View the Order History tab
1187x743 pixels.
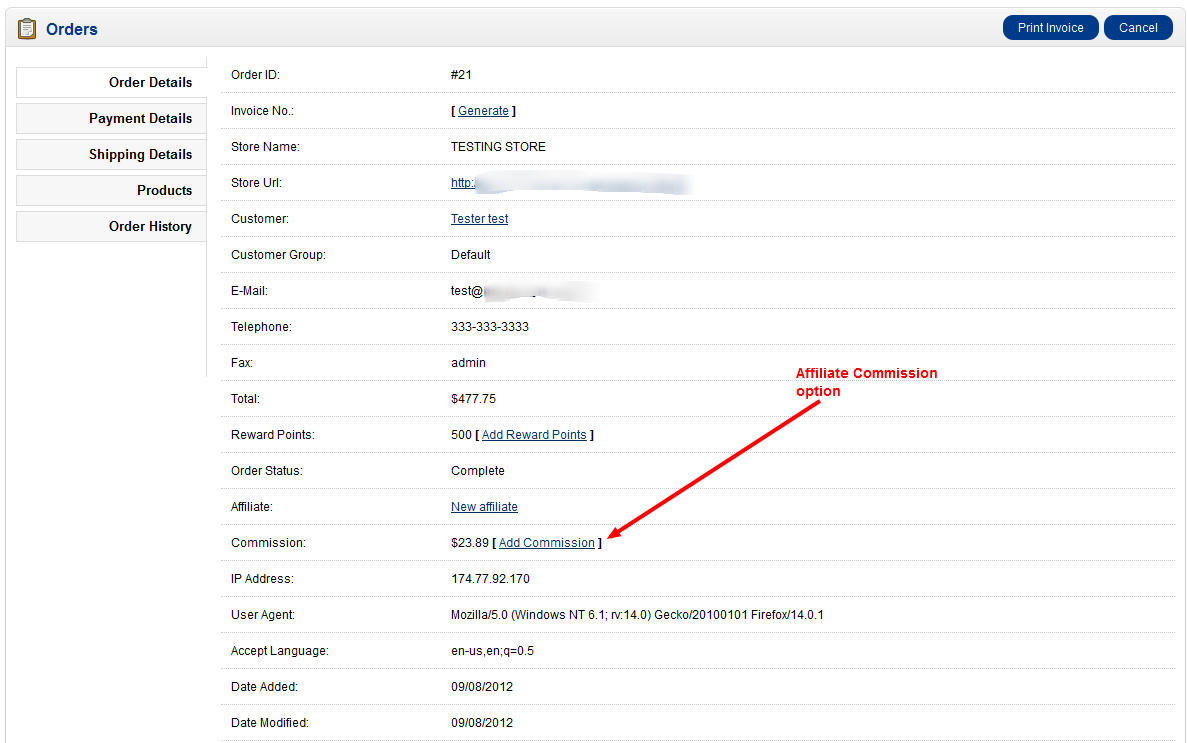coord(111,227)
